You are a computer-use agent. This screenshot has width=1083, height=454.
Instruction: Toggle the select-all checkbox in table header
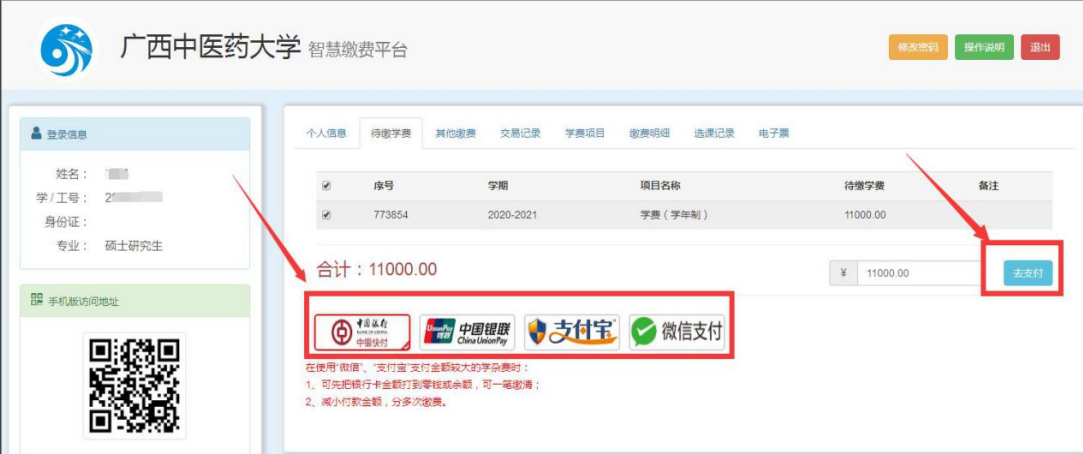pyautogui.click(x=326, y=186)
